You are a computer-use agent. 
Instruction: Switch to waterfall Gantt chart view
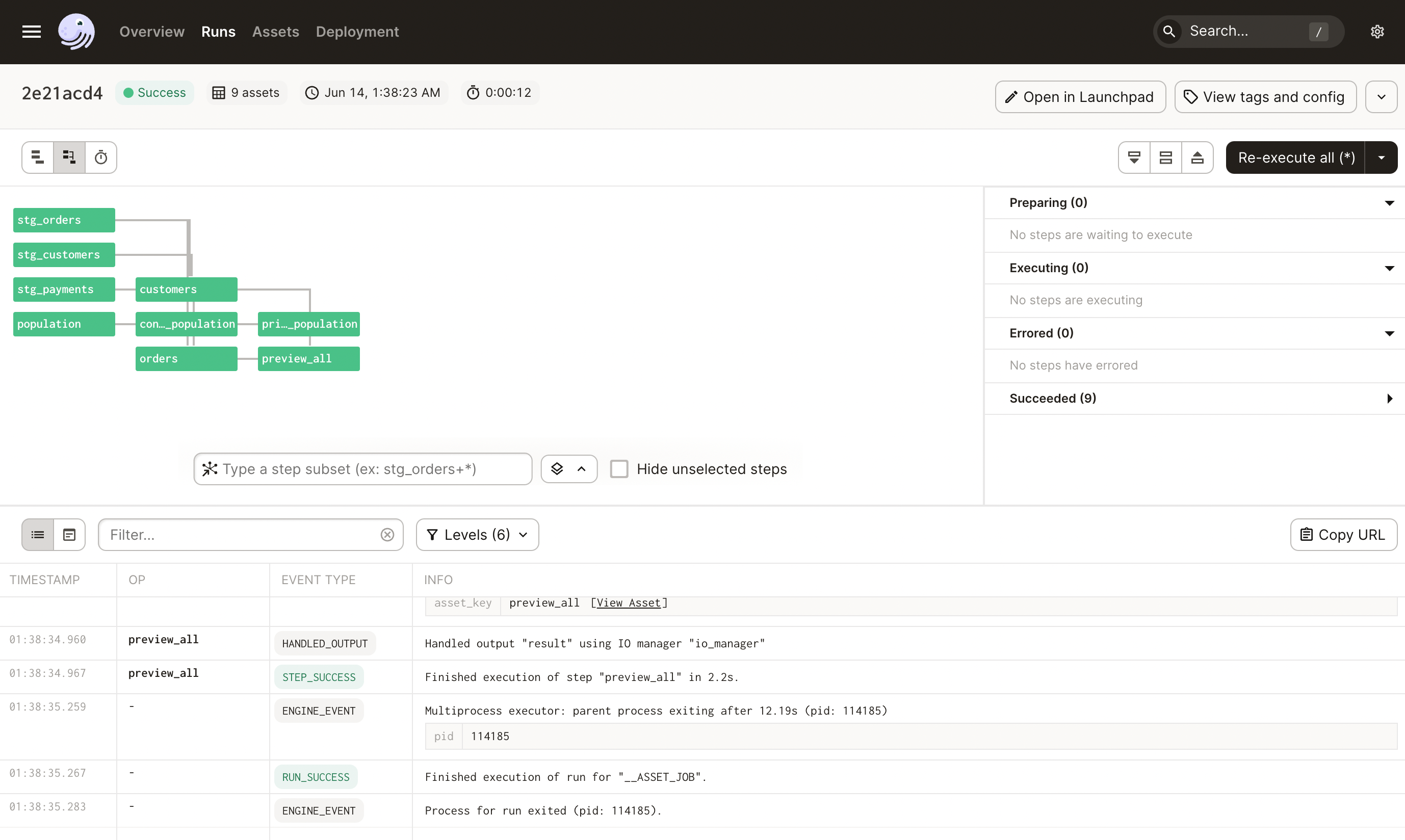coord(69,157)
